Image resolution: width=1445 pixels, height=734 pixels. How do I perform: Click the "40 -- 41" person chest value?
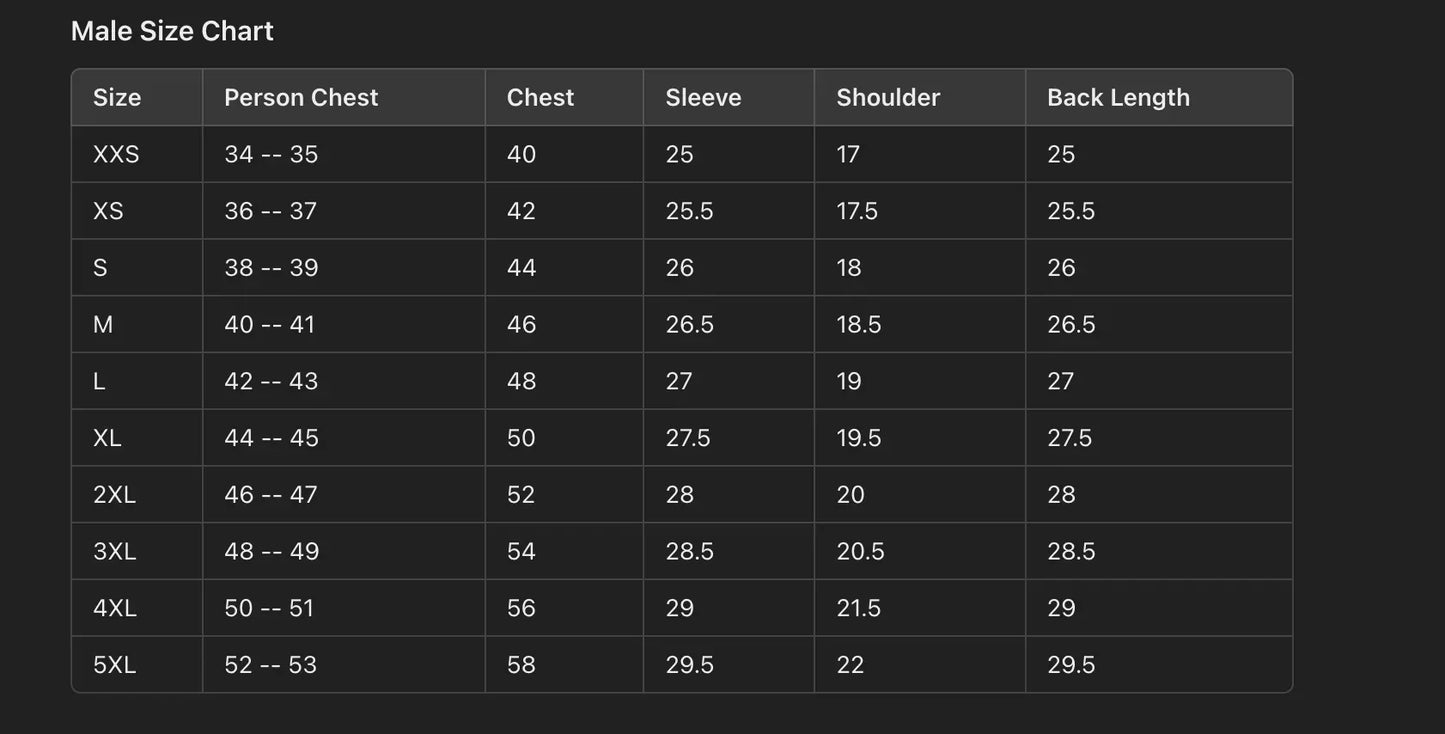point(270,324)
